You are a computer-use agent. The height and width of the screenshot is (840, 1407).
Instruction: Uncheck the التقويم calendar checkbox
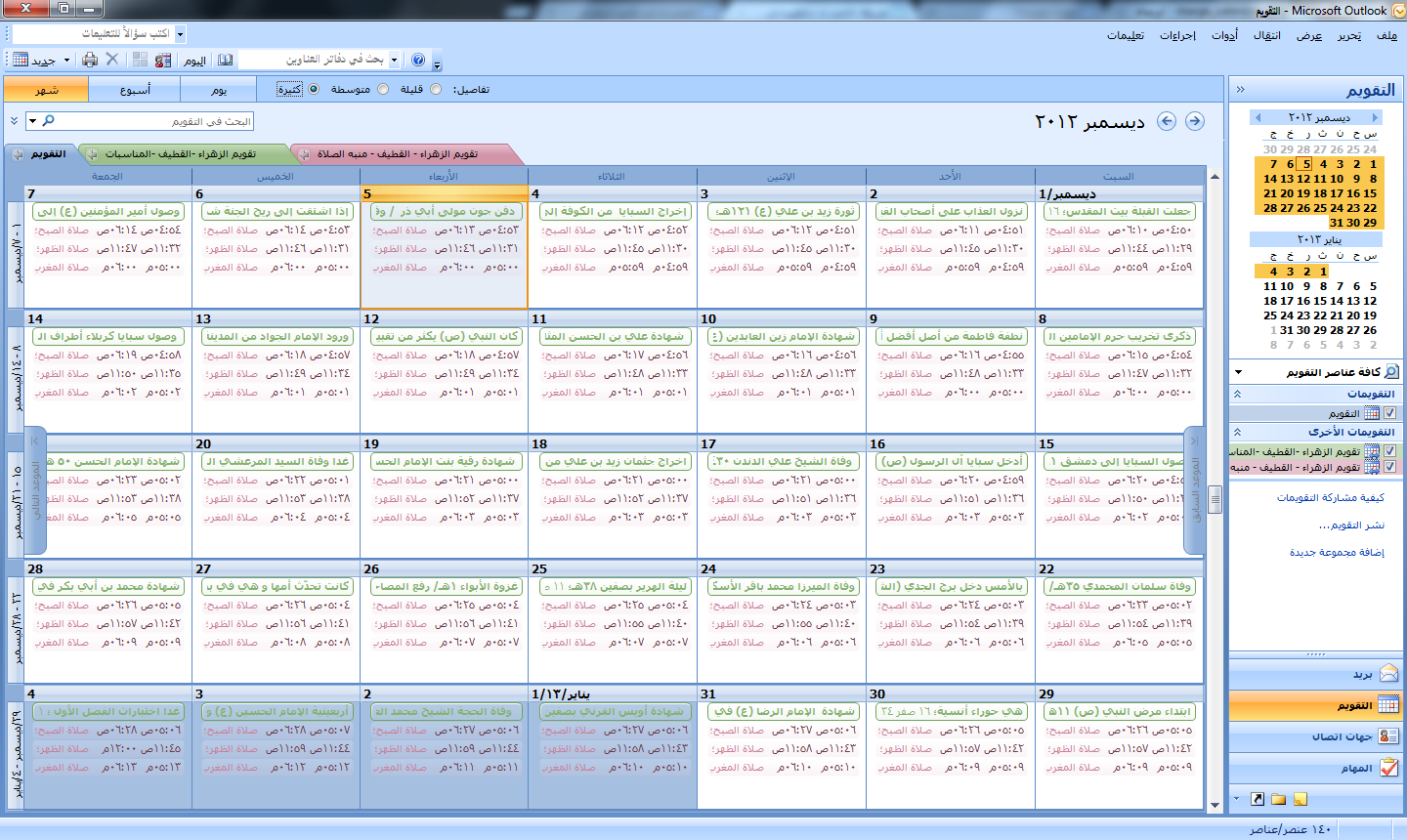pyautogui.click(x=1390, y=413)
